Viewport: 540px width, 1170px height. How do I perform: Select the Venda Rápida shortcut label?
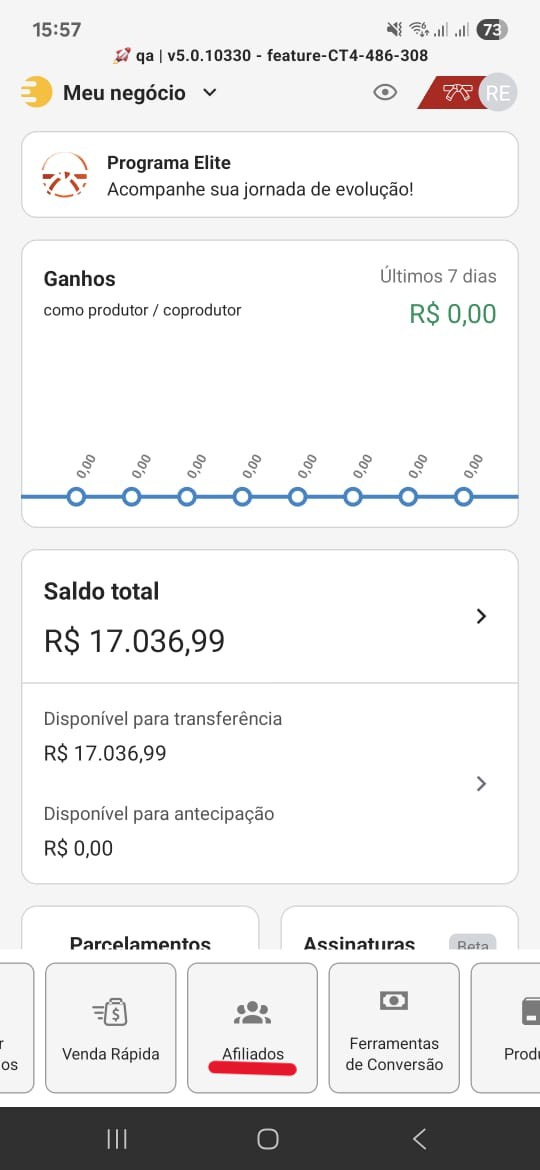click(110, 1054)
